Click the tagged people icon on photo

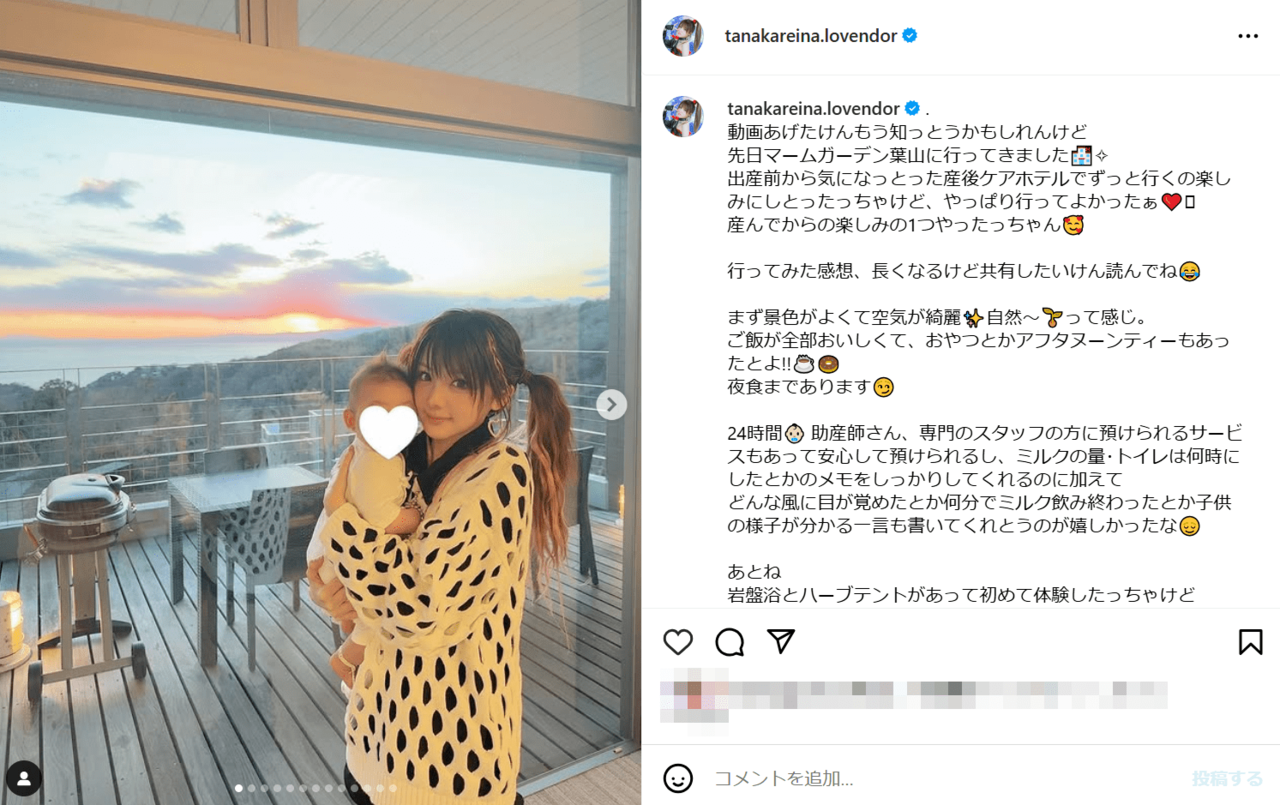23,778
